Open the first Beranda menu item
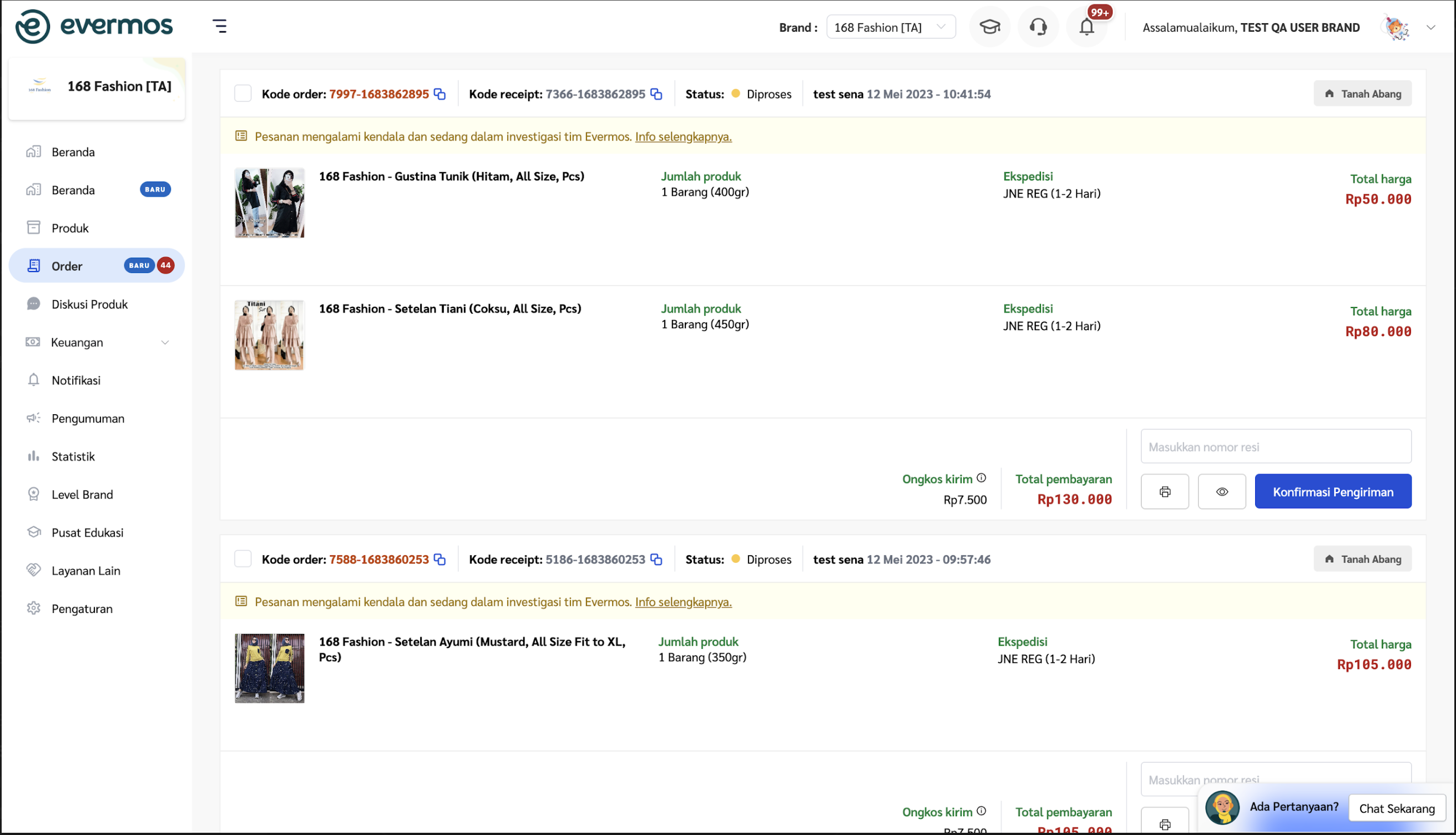The width and height of the screenshot is (1456, 835). [x=96, y=152]
